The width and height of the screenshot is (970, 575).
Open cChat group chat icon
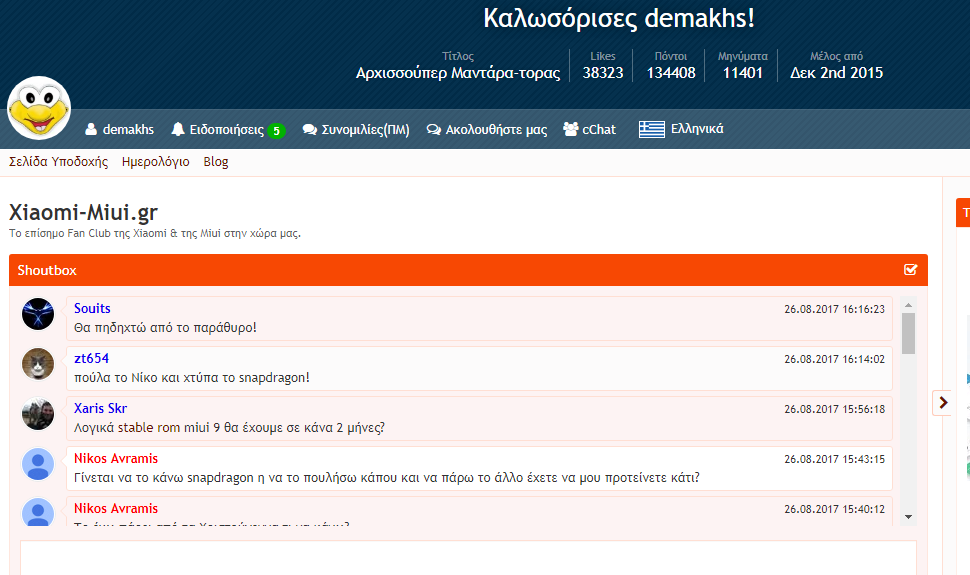point(571,129)
